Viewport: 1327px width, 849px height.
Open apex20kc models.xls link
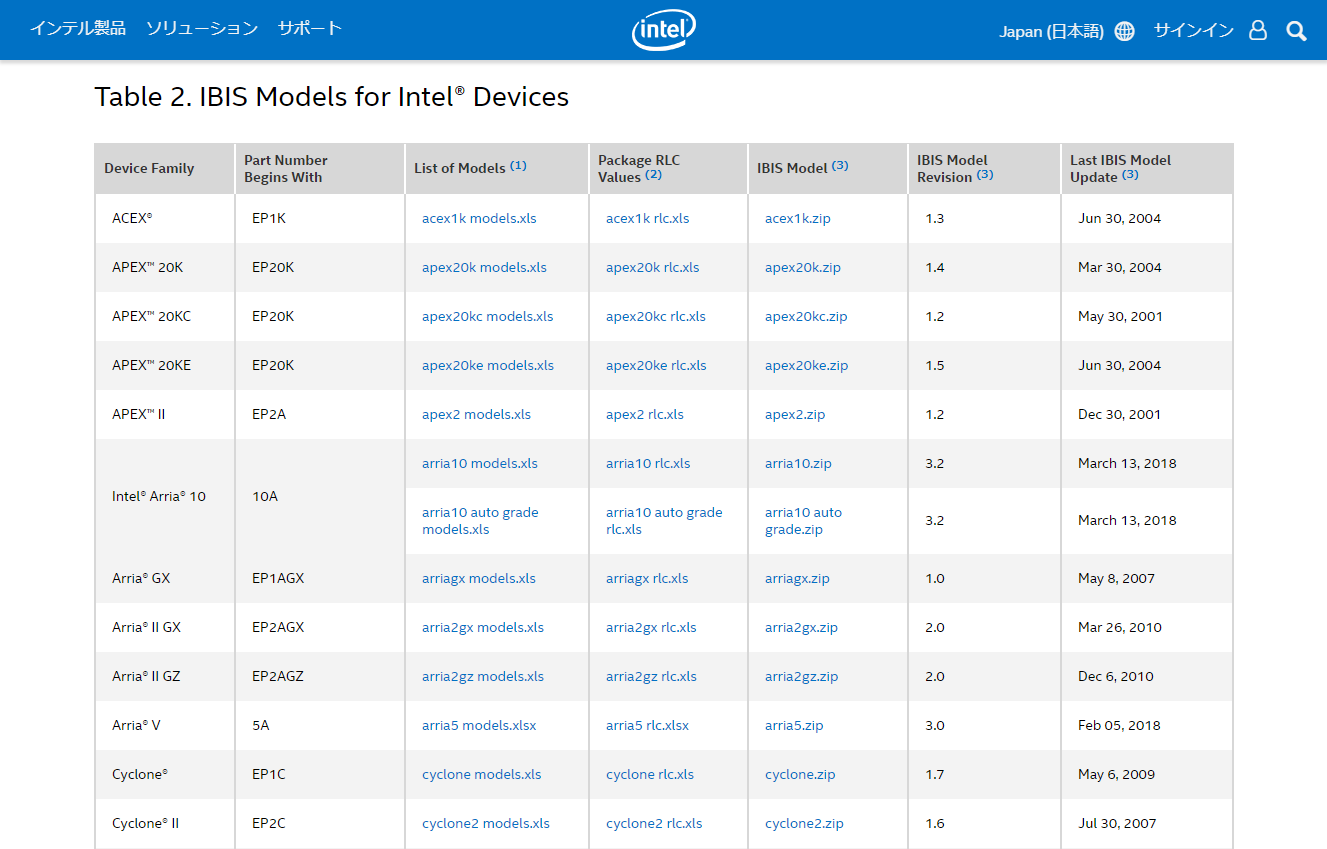point(487,316)
